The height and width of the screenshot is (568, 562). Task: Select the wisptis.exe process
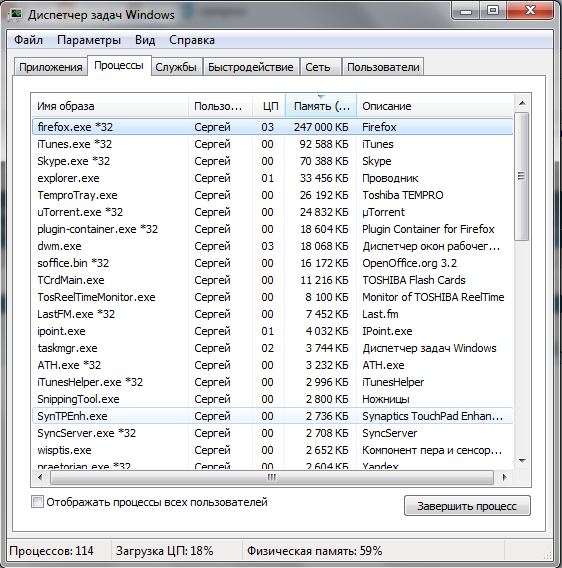click(x=272, y=450)
